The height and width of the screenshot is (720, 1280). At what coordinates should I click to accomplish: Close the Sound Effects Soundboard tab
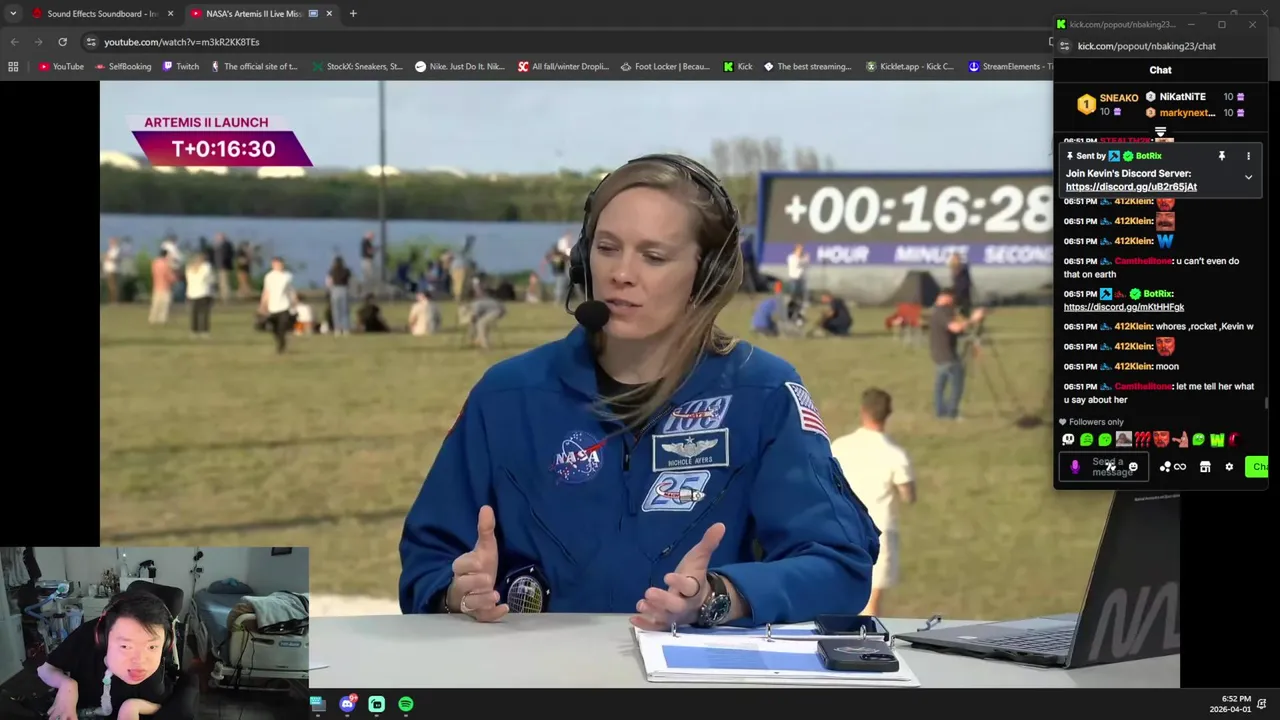170,14
